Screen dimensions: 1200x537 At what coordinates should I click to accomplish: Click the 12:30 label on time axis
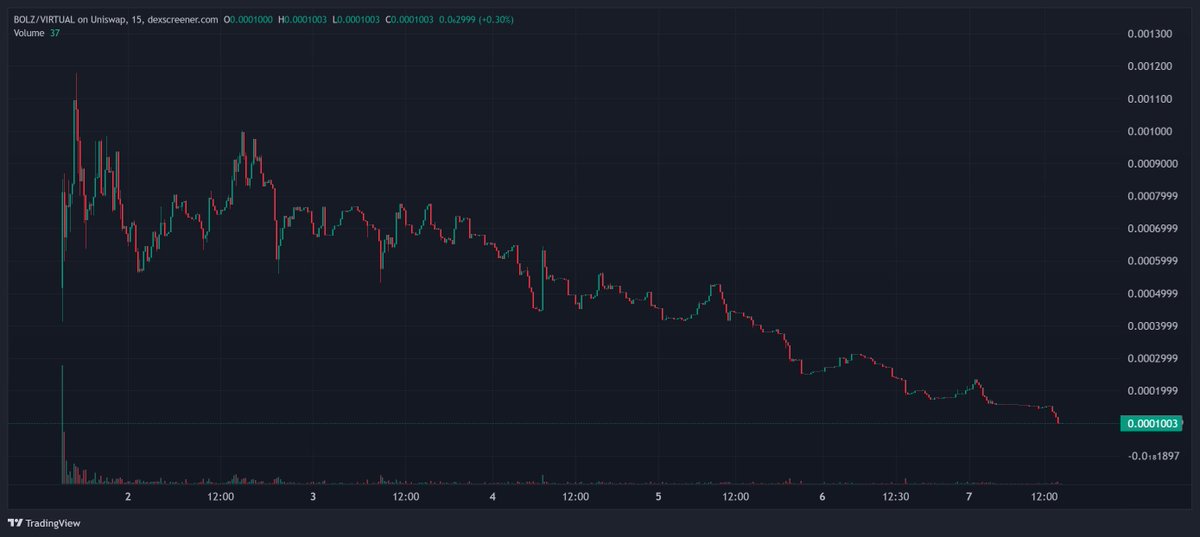tap(896, 497)
